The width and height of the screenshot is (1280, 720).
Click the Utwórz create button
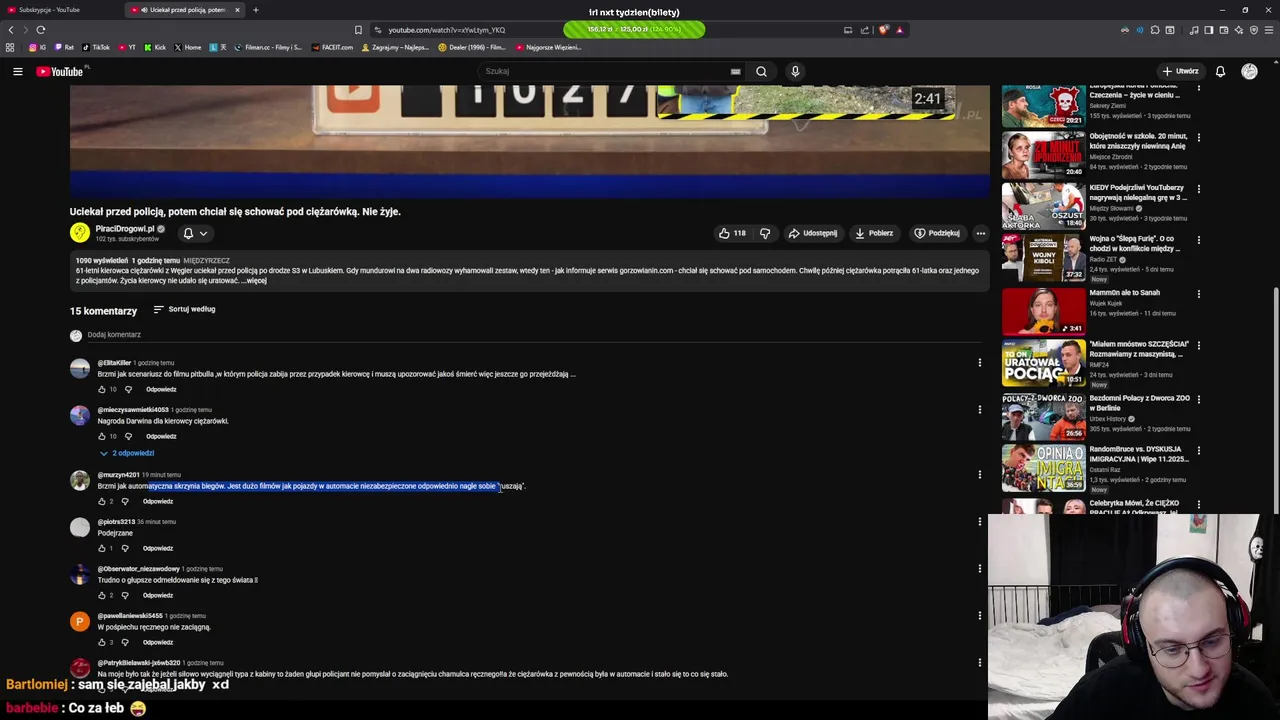1180,71
